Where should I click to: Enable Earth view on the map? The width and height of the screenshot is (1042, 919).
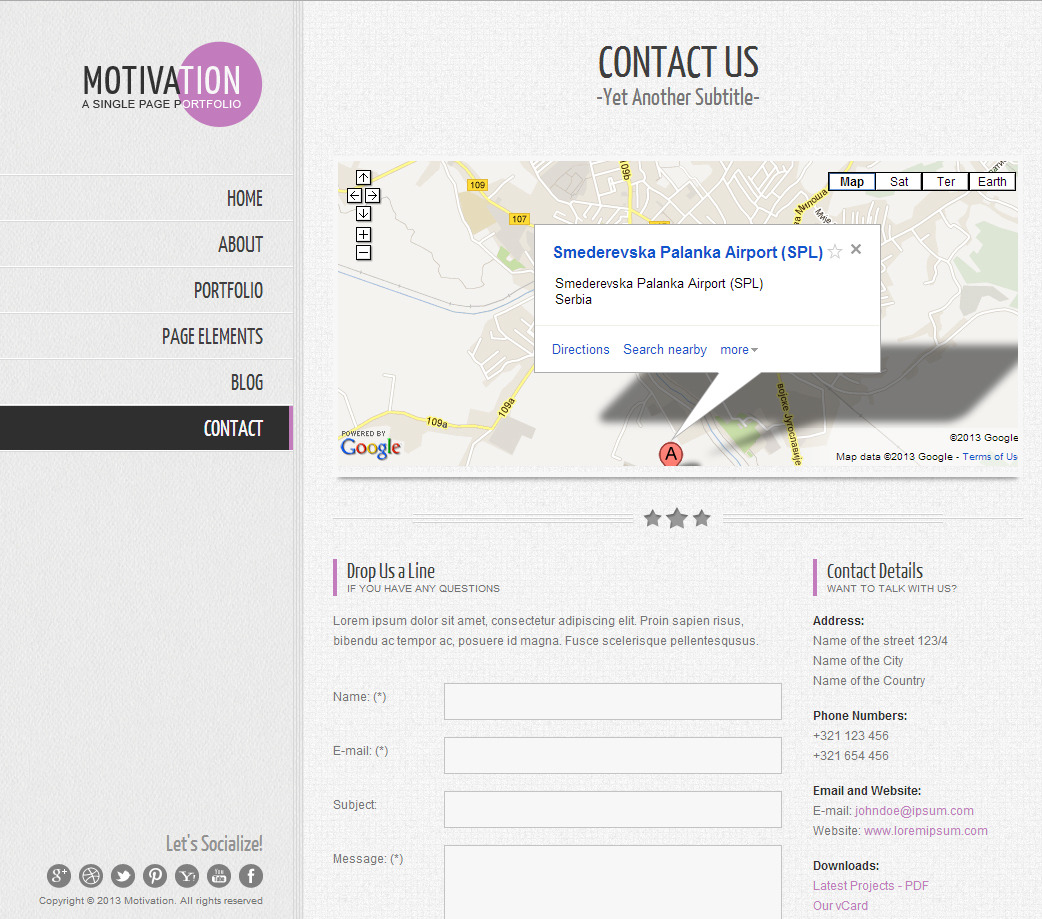[992, 181]
